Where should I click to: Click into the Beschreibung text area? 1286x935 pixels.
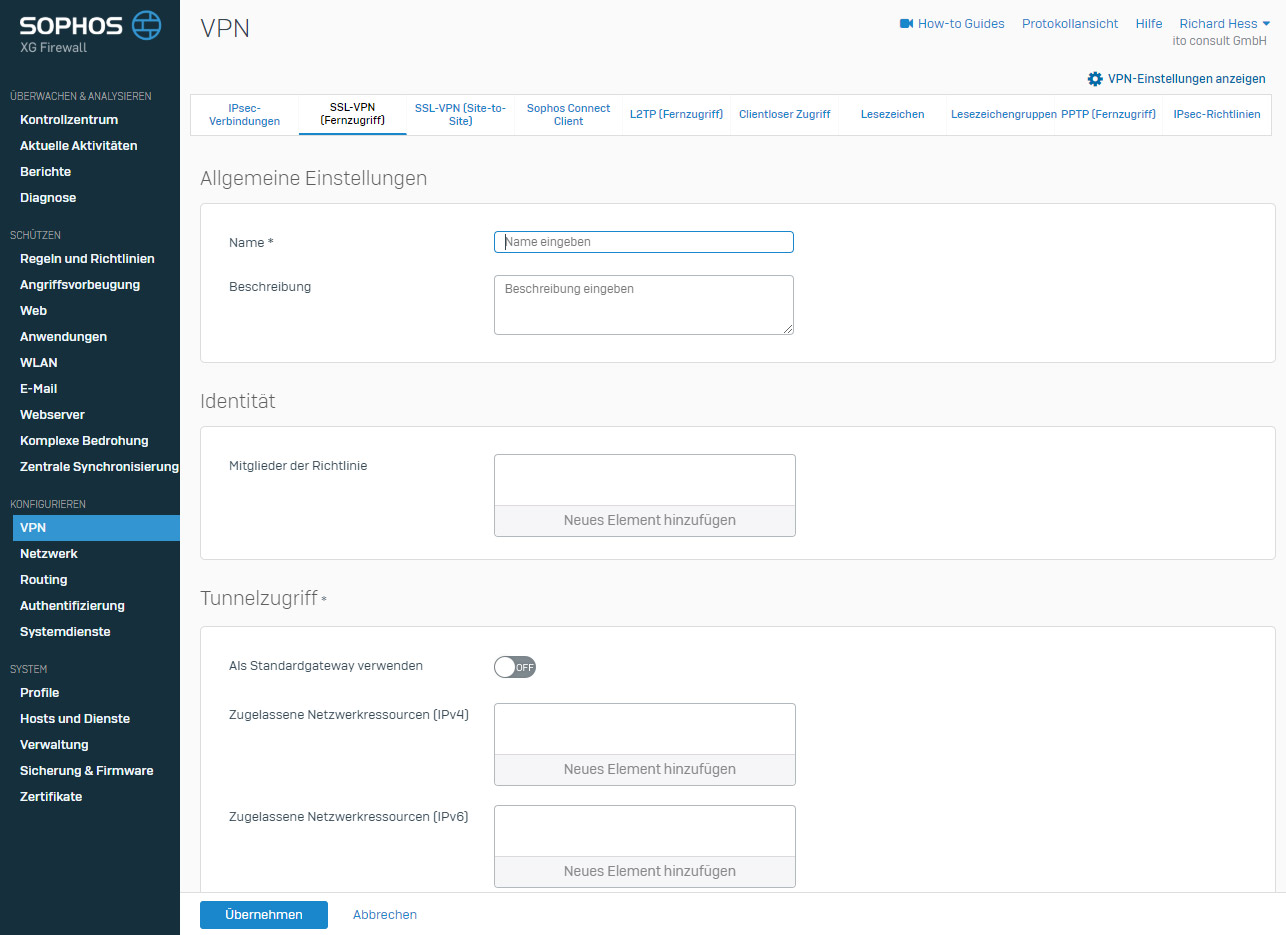click(643, 304)
